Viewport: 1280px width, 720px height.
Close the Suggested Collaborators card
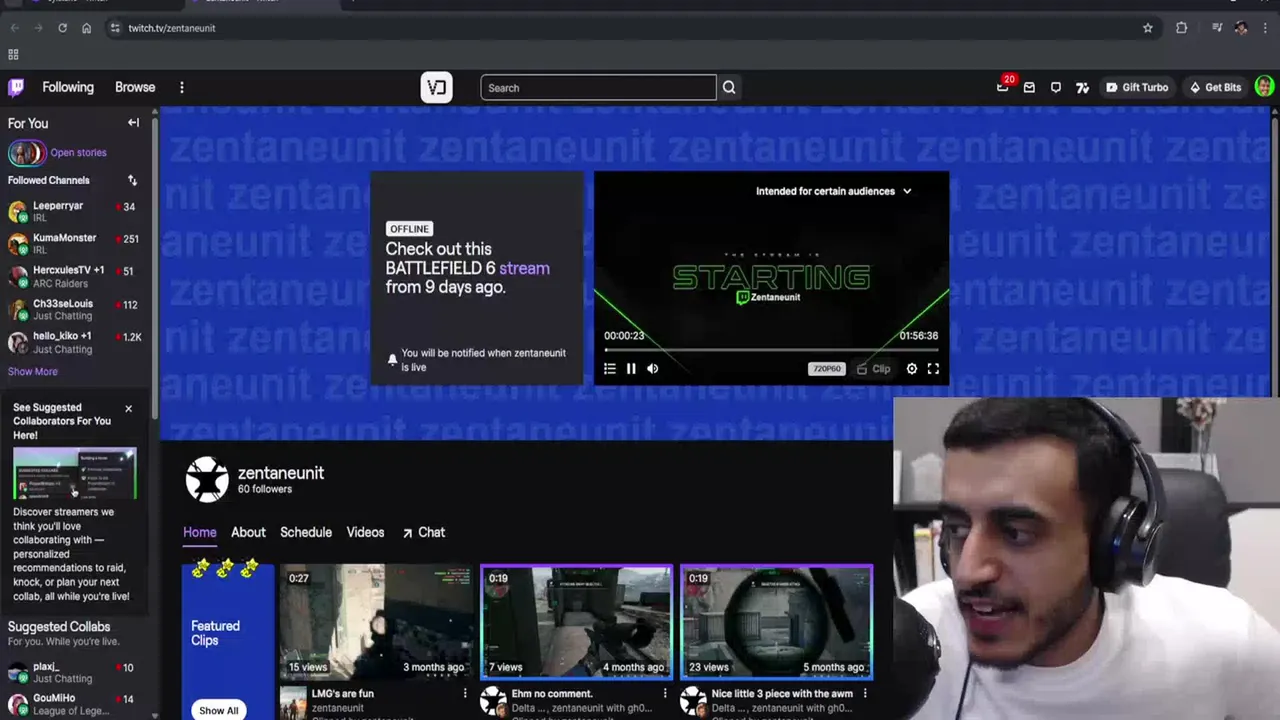click(x=128, y=408)
